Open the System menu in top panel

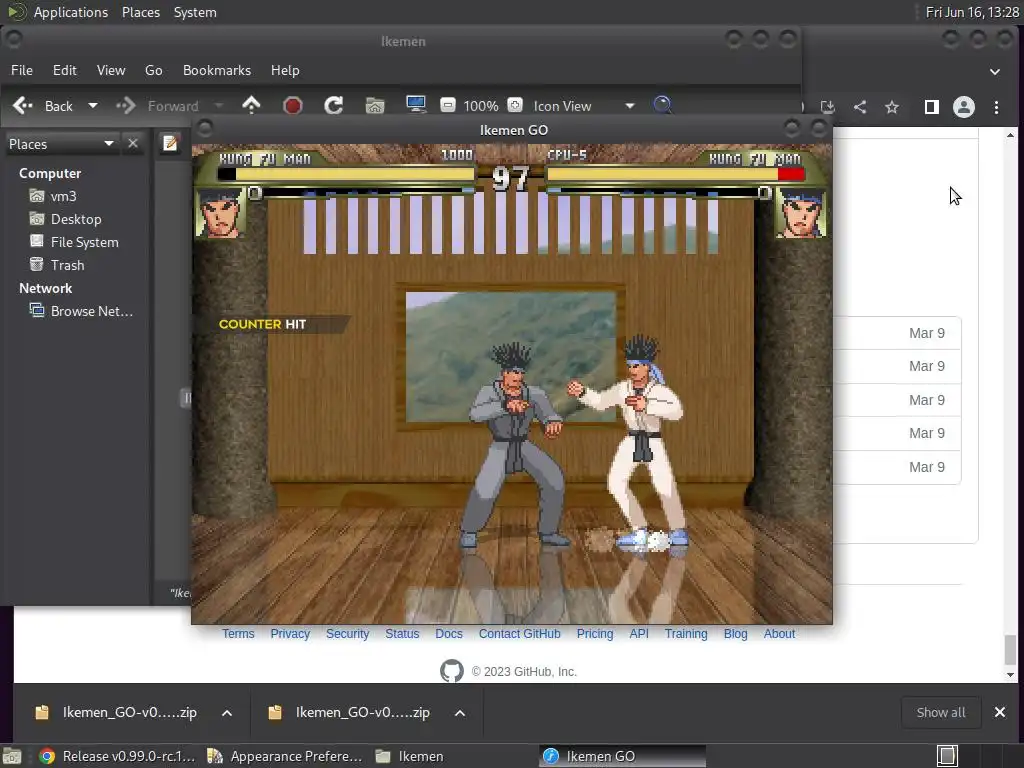click(195, 12)
